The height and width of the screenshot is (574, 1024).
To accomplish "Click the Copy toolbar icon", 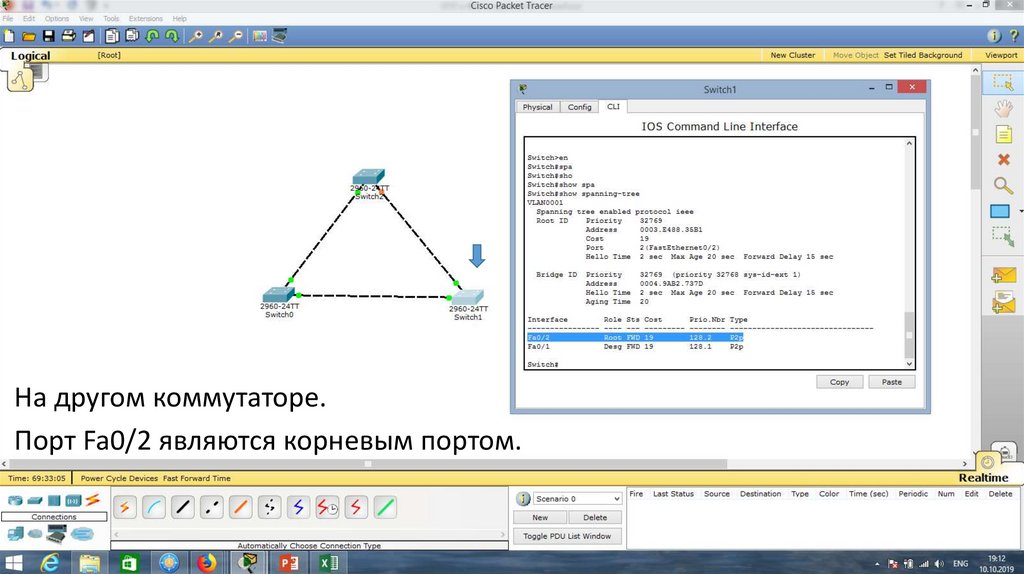I will tap(112, 36).
